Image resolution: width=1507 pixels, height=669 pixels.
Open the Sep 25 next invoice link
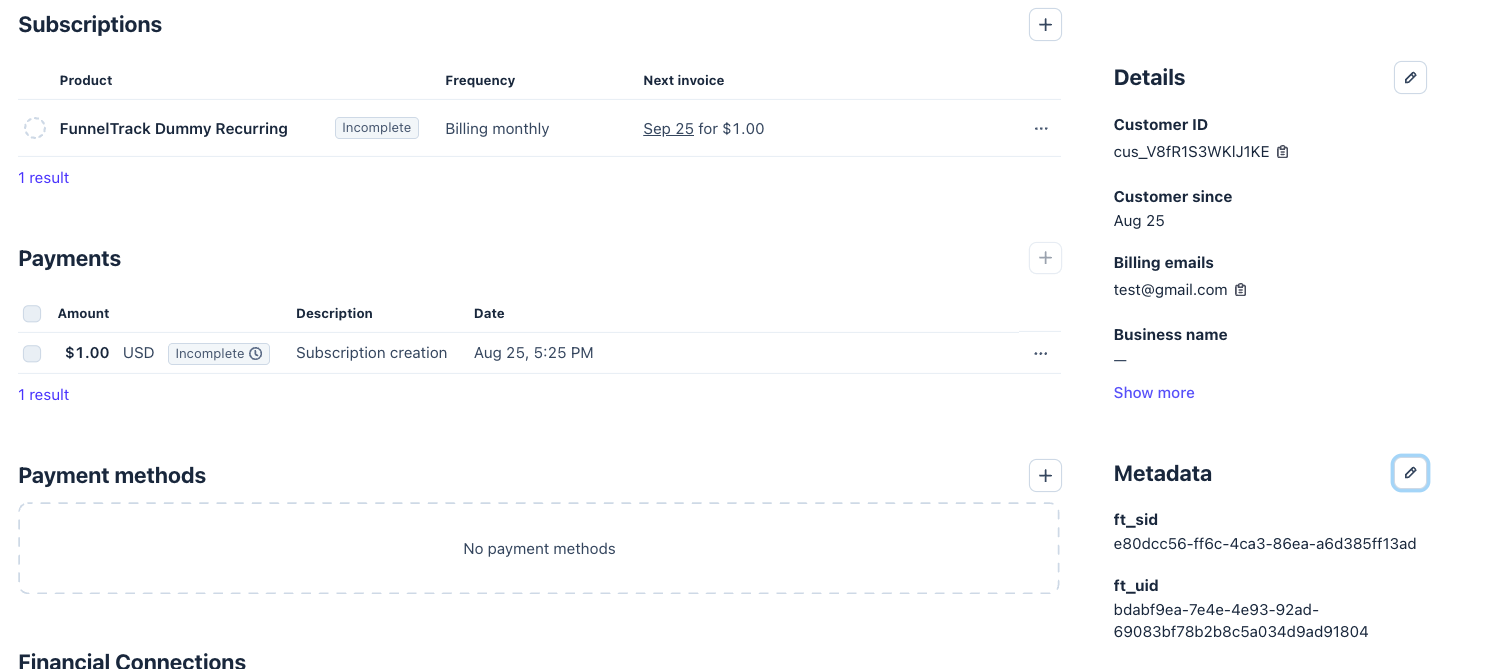pos(668,128)
